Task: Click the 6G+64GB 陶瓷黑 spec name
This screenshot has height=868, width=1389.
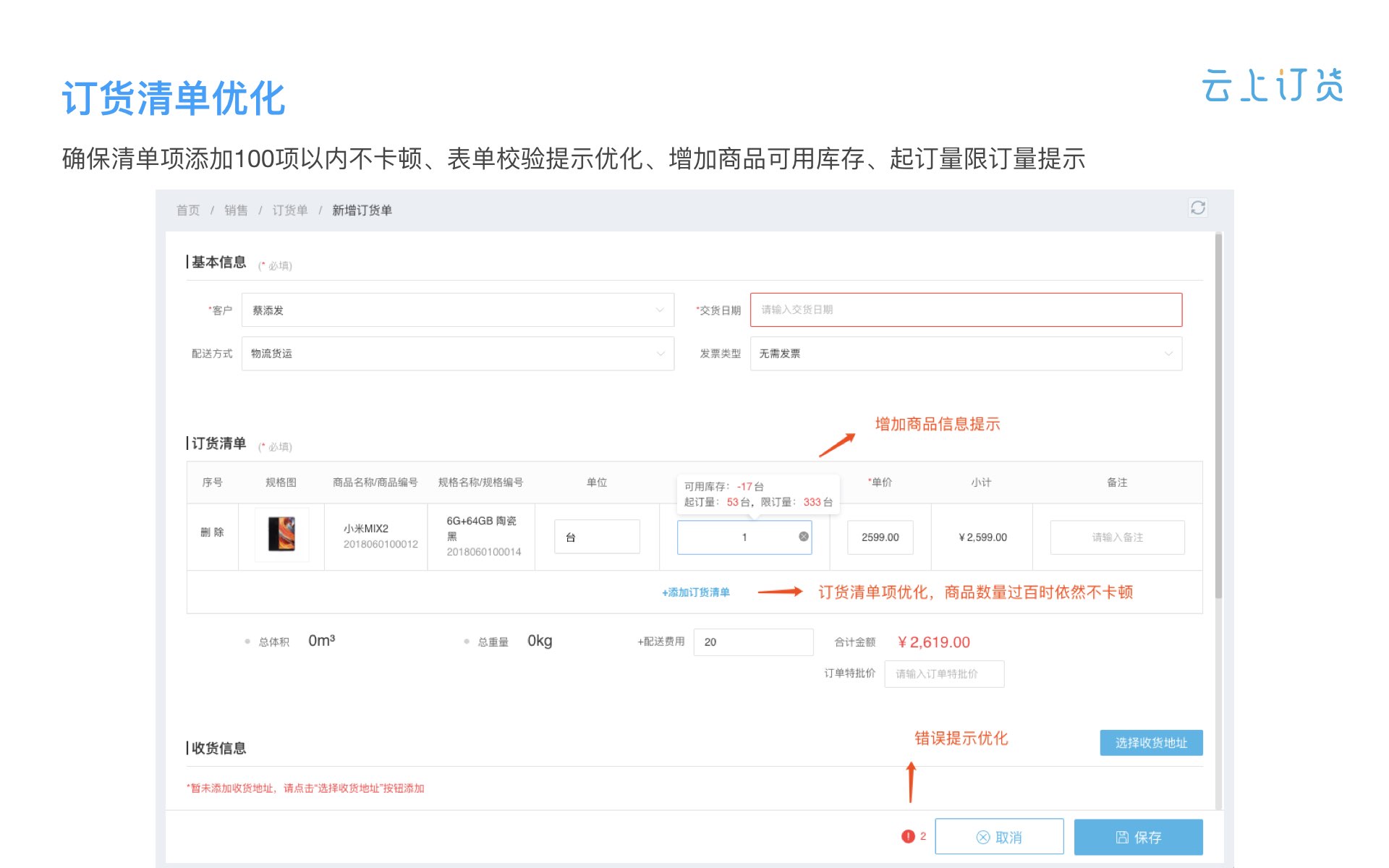Action: (x=482, y=528)
